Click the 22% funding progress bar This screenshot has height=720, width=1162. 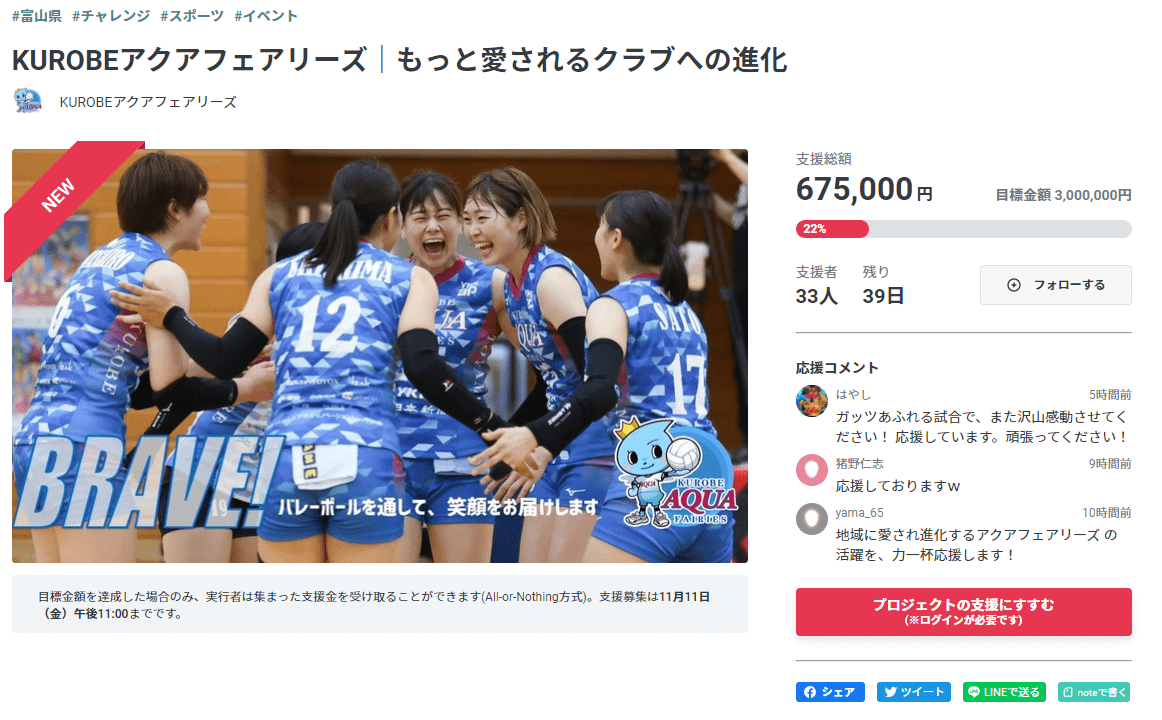pyautogui.click(x=963, y=229)
